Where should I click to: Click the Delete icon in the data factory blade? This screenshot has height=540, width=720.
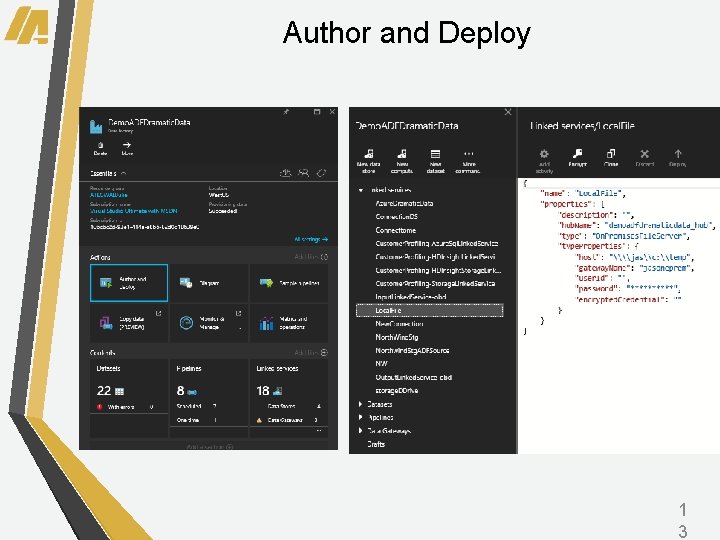click(x=100, y=145)
